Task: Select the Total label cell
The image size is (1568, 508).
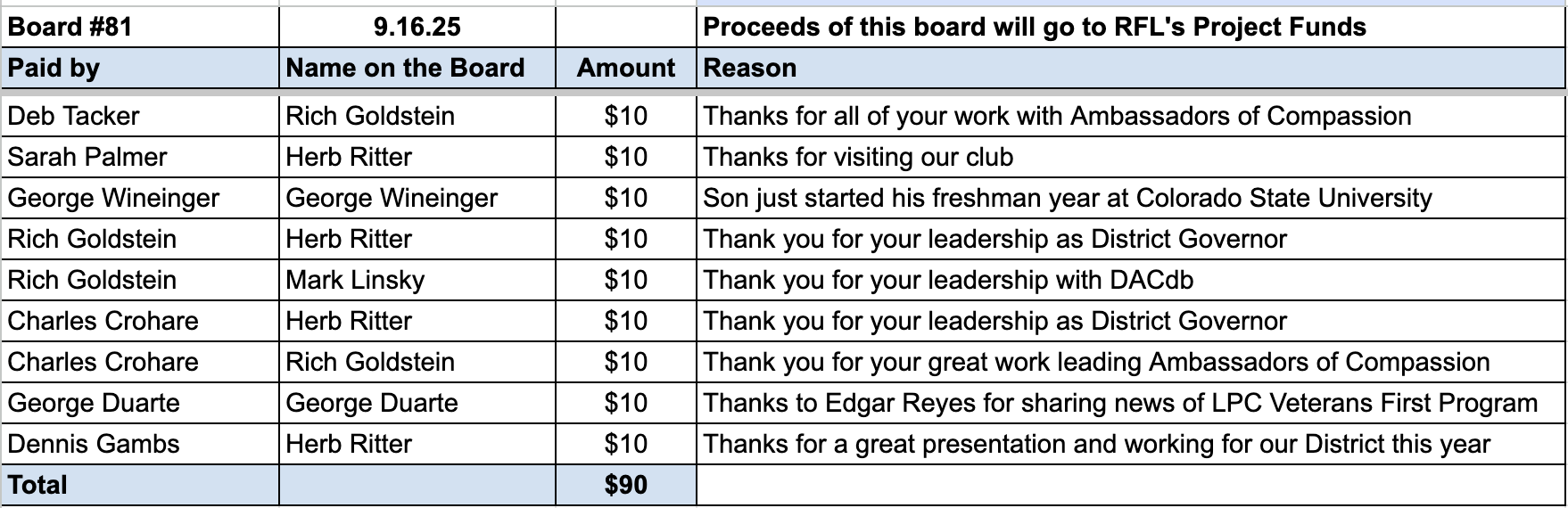Action: pyautogui.click(x=140, y=485)
